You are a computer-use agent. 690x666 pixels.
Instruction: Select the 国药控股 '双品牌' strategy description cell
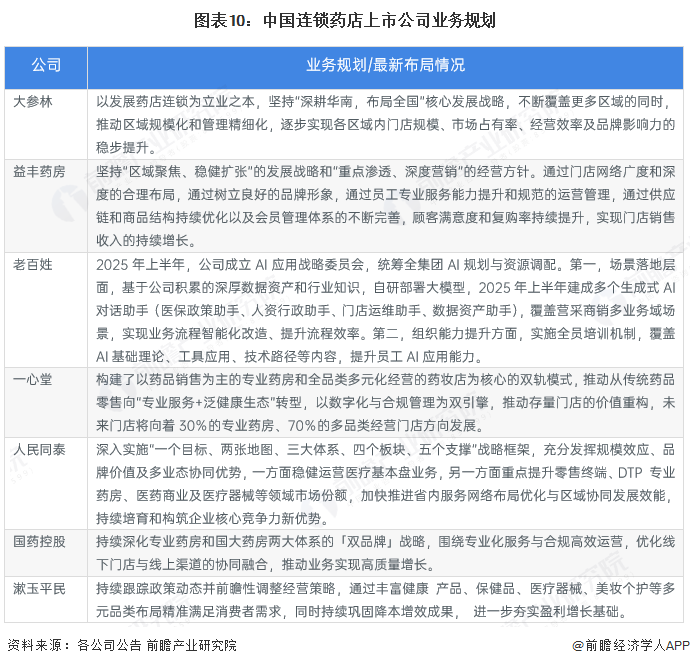(x=385, y=553)
